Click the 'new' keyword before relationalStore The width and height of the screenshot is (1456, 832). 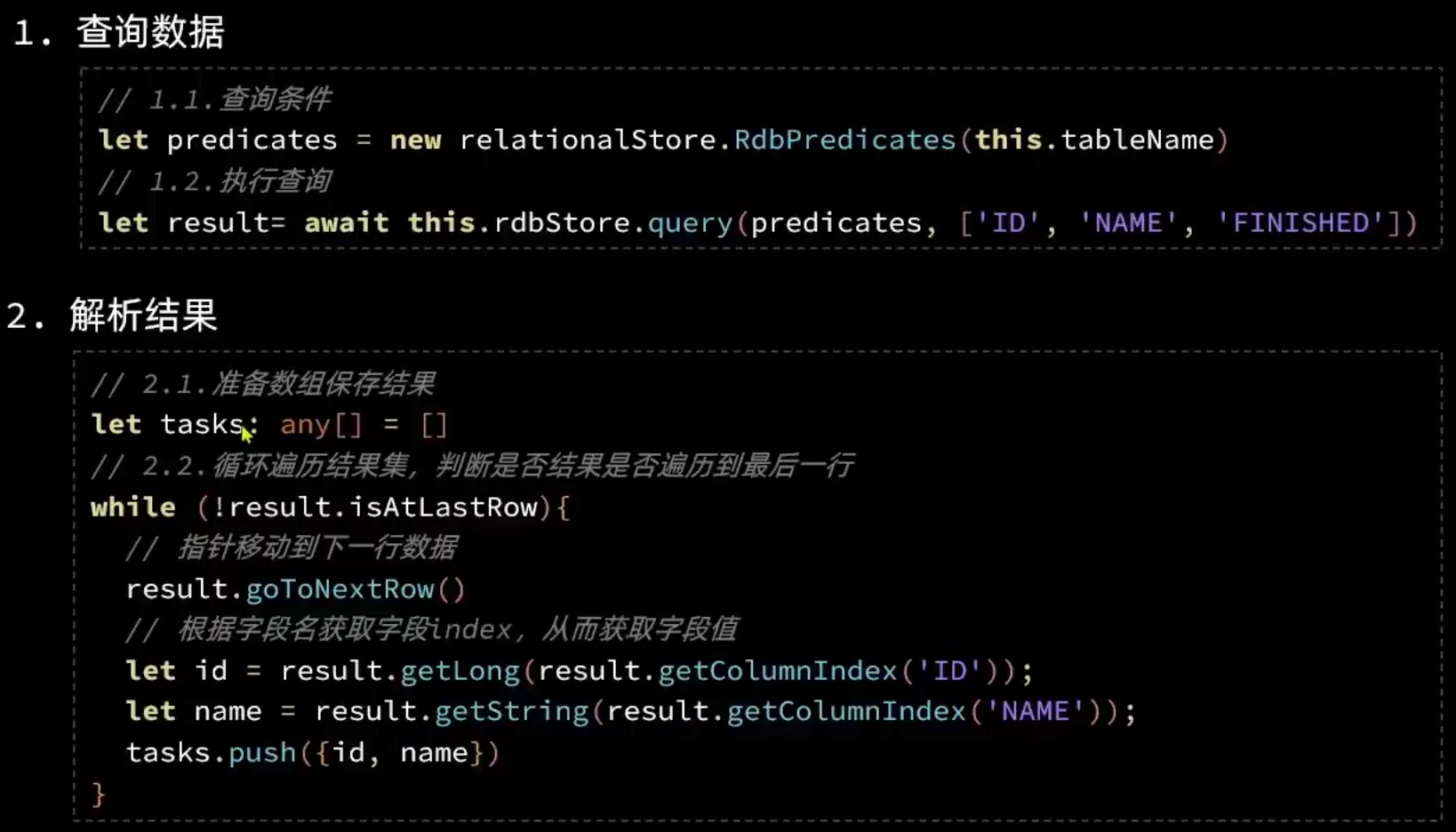(415, 140)
